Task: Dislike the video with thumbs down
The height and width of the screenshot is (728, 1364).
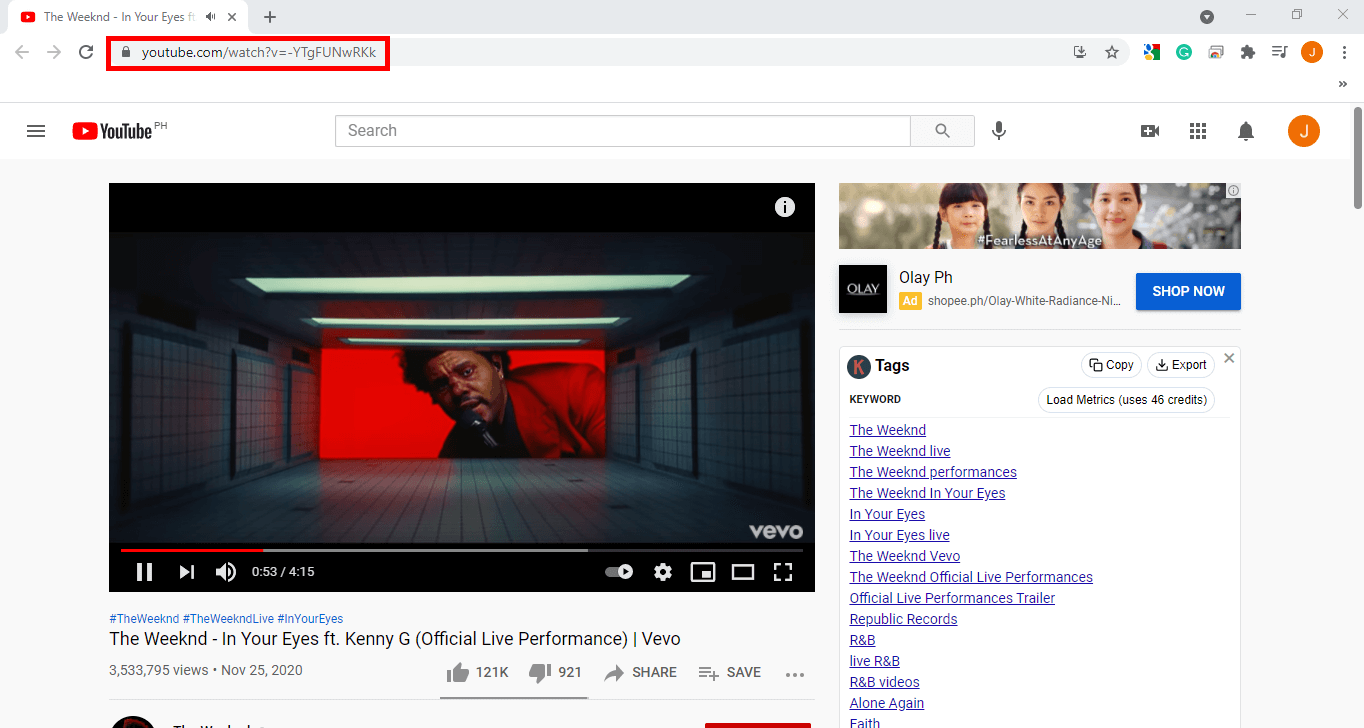Action: click(x=555, y=672)
